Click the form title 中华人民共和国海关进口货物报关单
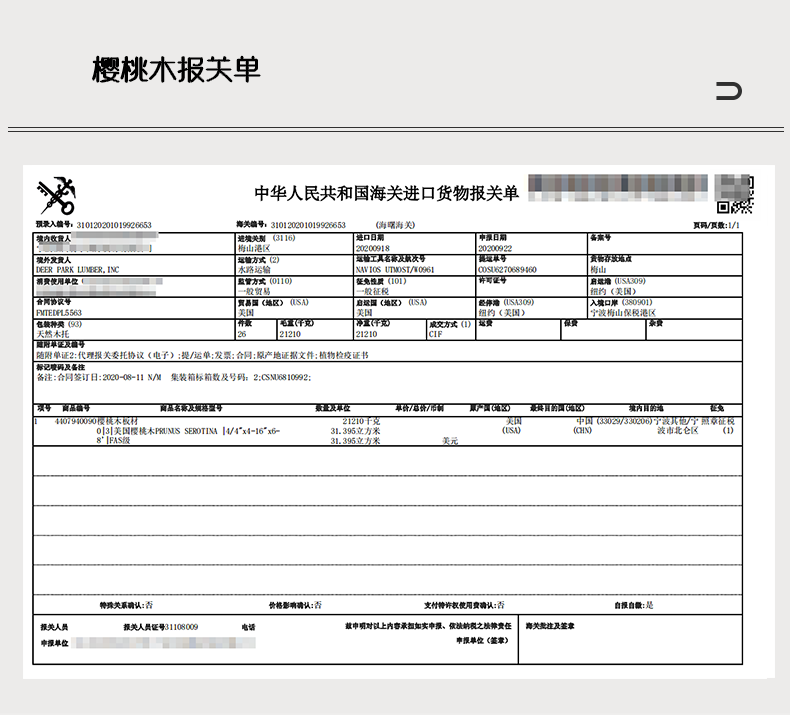The image size is (790, 717). pos(386,193)
